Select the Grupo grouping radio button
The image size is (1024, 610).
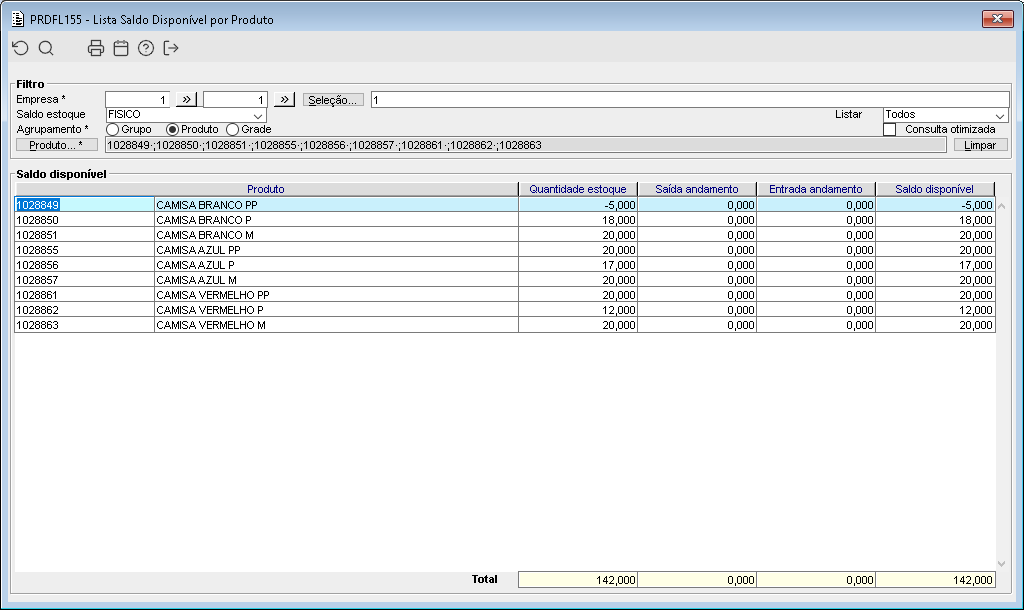113,129
